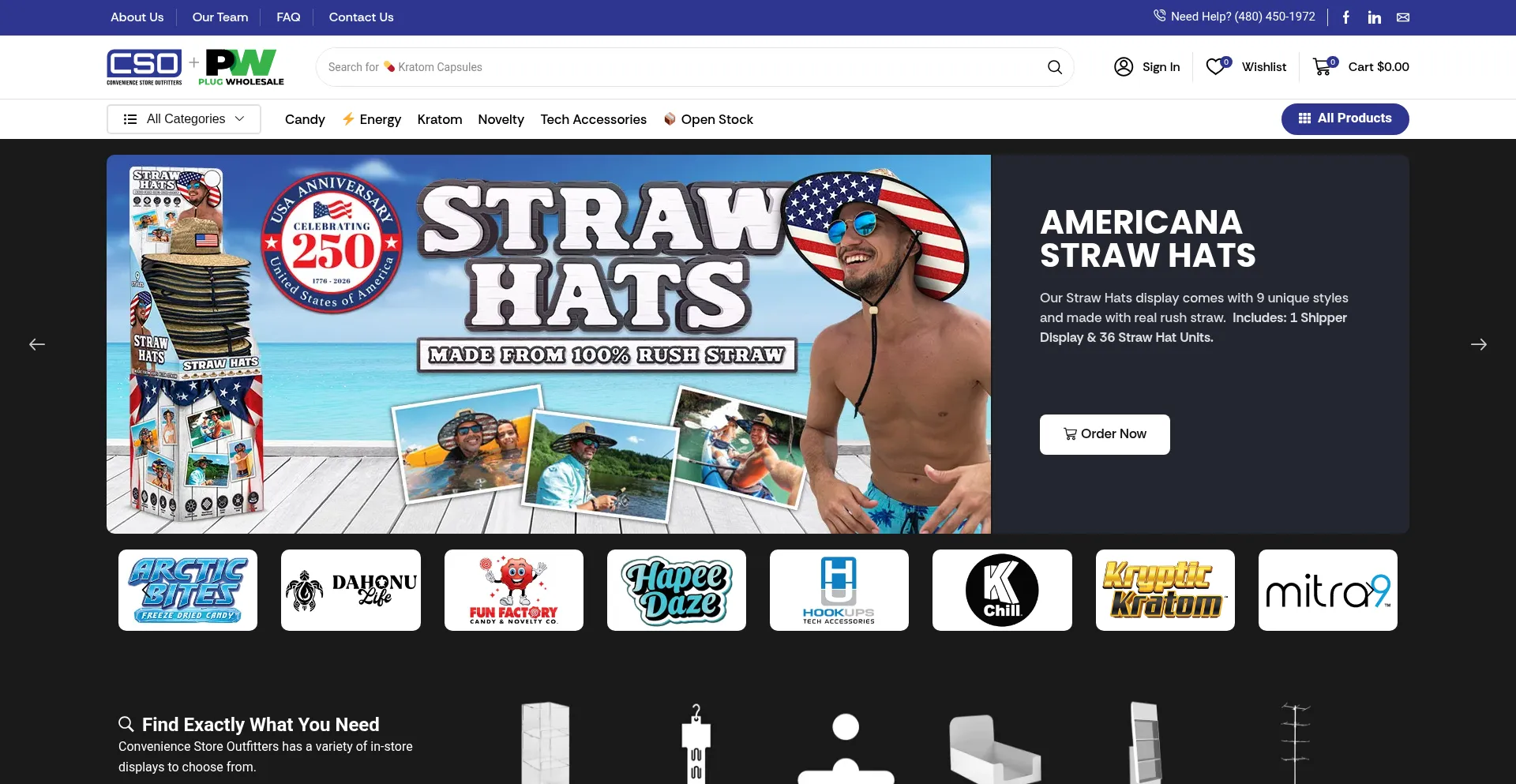Open the Sign In account icon

[x=1124, y=67]
